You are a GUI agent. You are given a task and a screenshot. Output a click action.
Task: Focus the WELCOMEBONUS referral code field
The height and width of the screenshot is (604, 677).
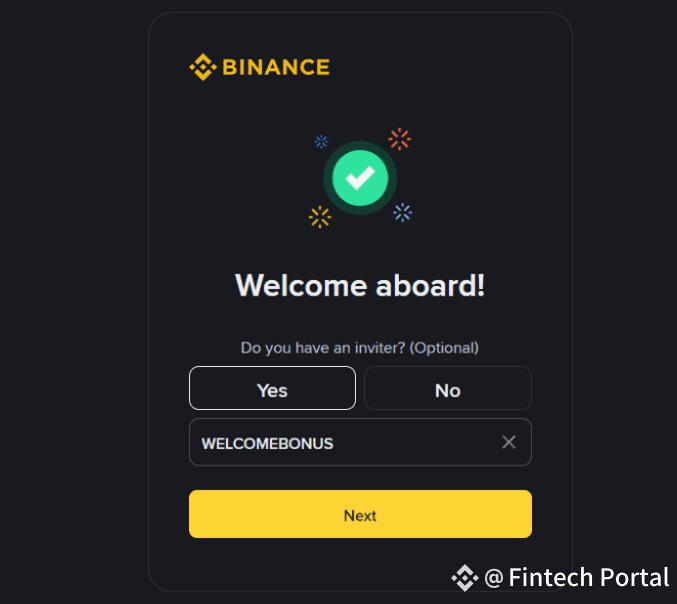coord(340,442)
